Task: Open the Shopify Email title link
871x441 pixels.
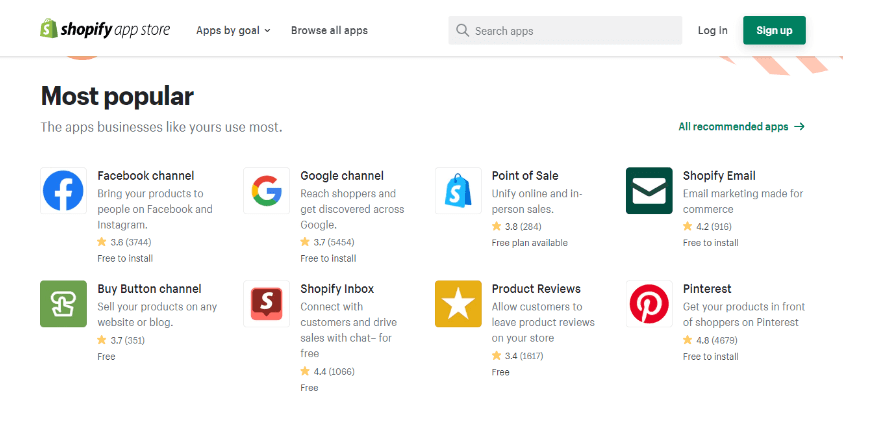Action: click(x=719, y=176)
